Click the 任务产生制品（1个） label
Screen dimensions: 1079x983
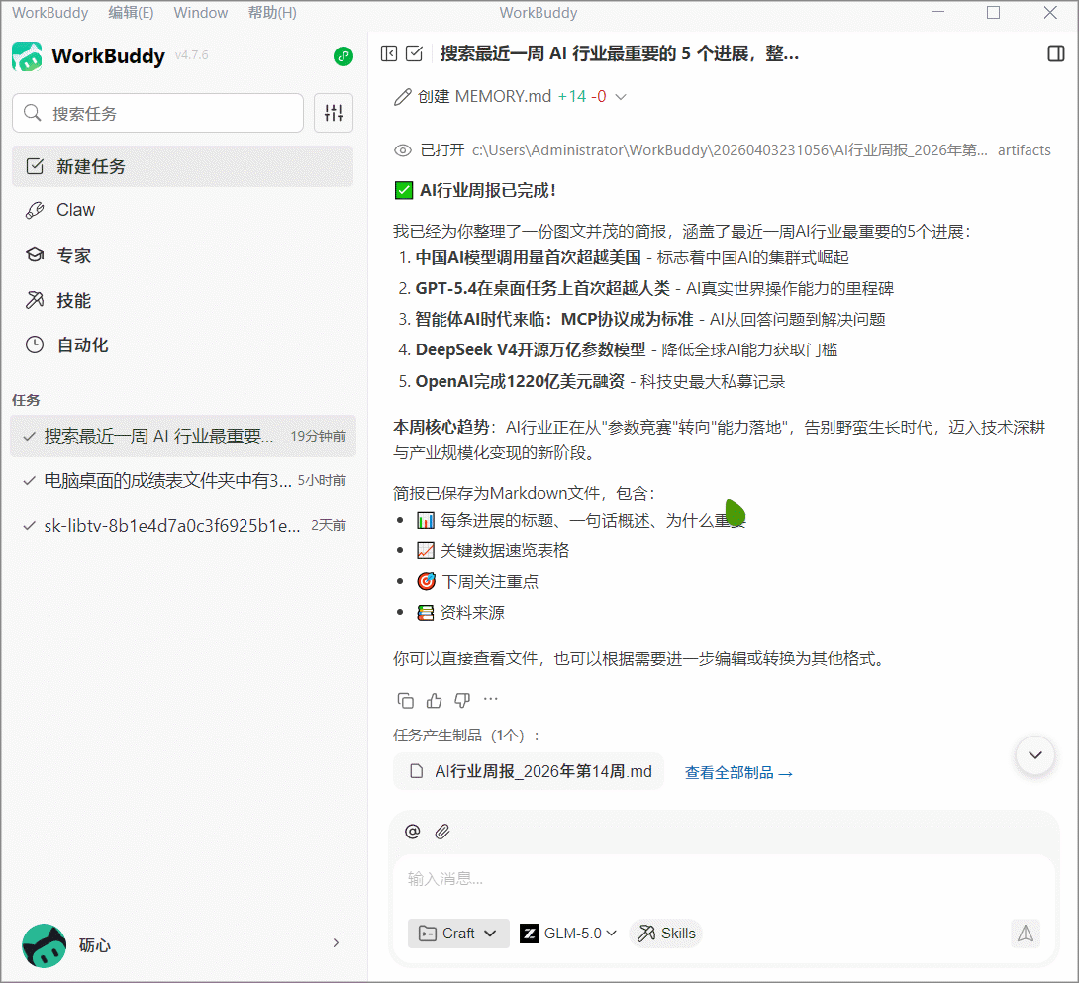pos(466,735)
